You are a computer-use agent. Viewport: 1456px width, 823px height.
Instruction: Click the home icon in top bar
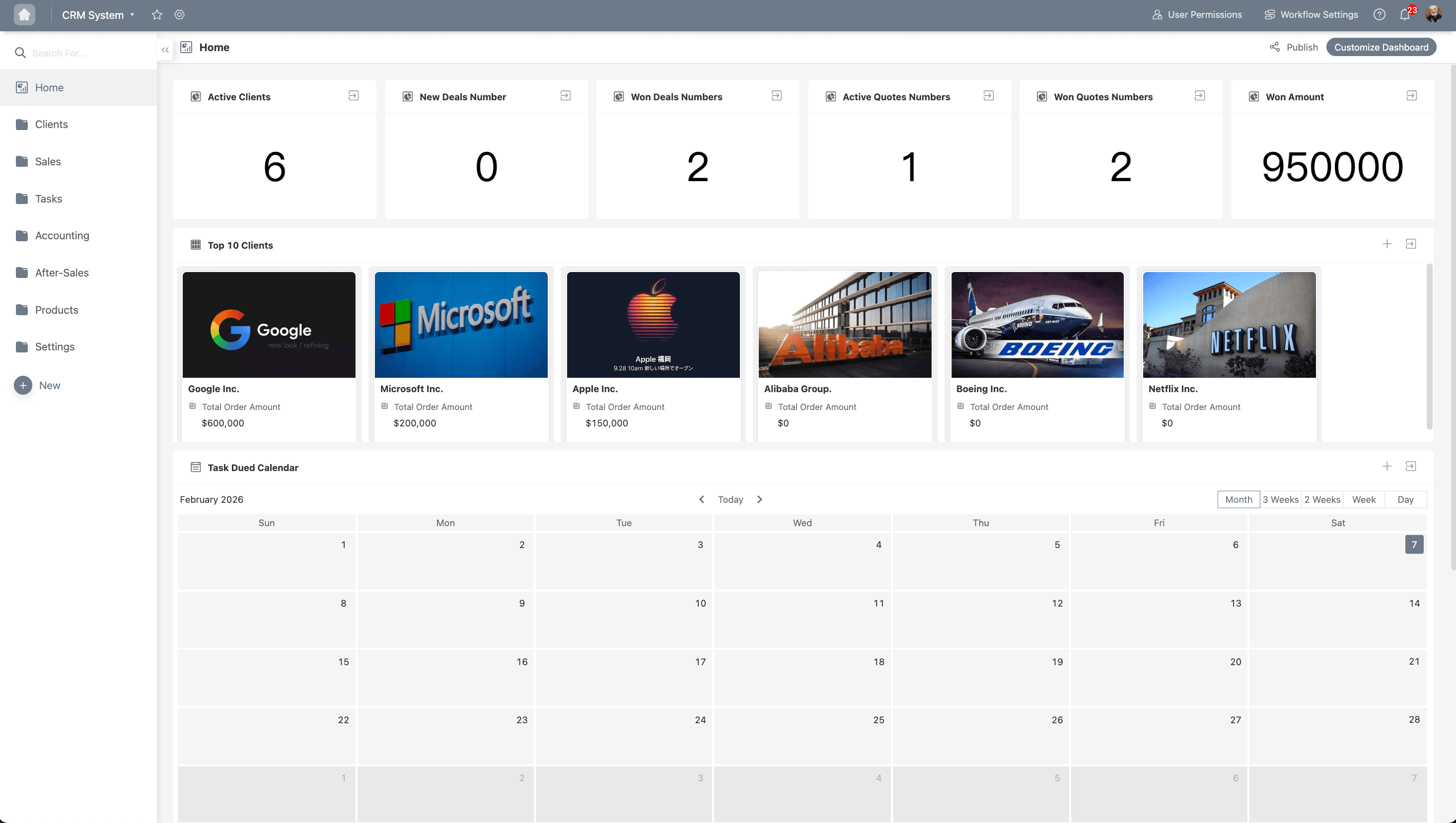(24, 15)
